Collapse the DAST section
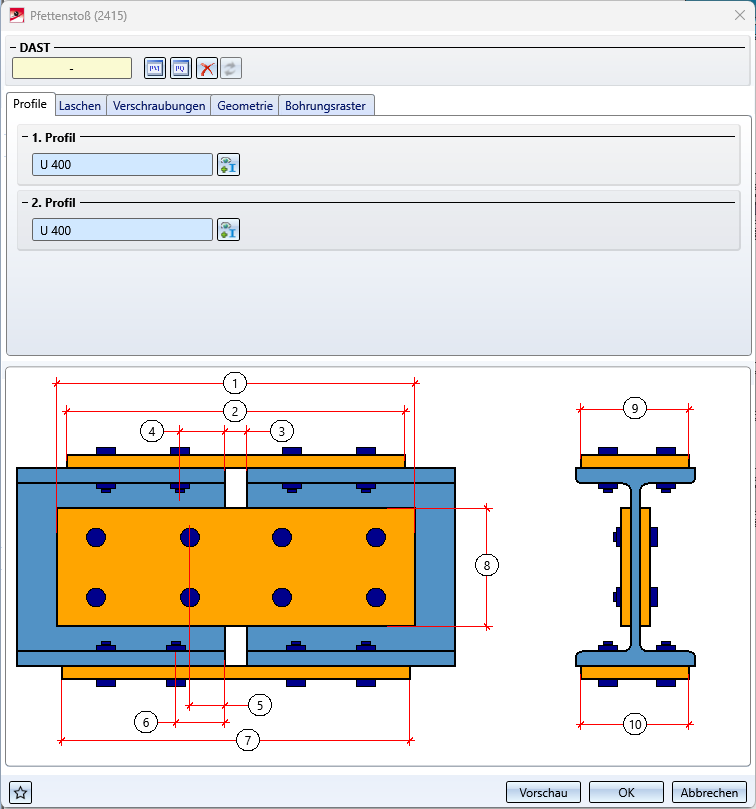The image size is (756, 809). click(13, 47)
